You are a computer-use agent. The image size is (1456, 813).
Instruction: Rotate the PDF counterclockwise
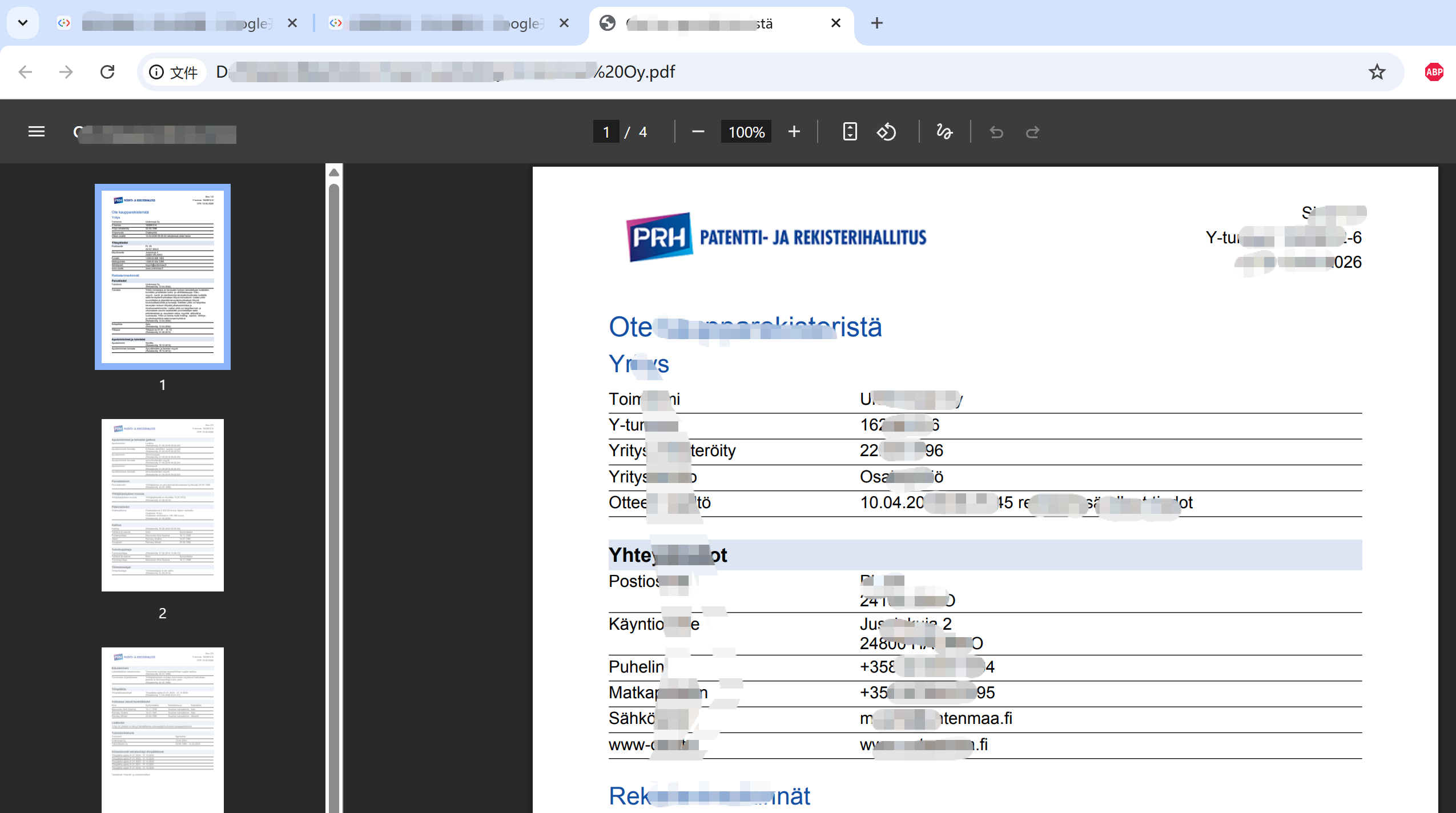tap(886, 132)
